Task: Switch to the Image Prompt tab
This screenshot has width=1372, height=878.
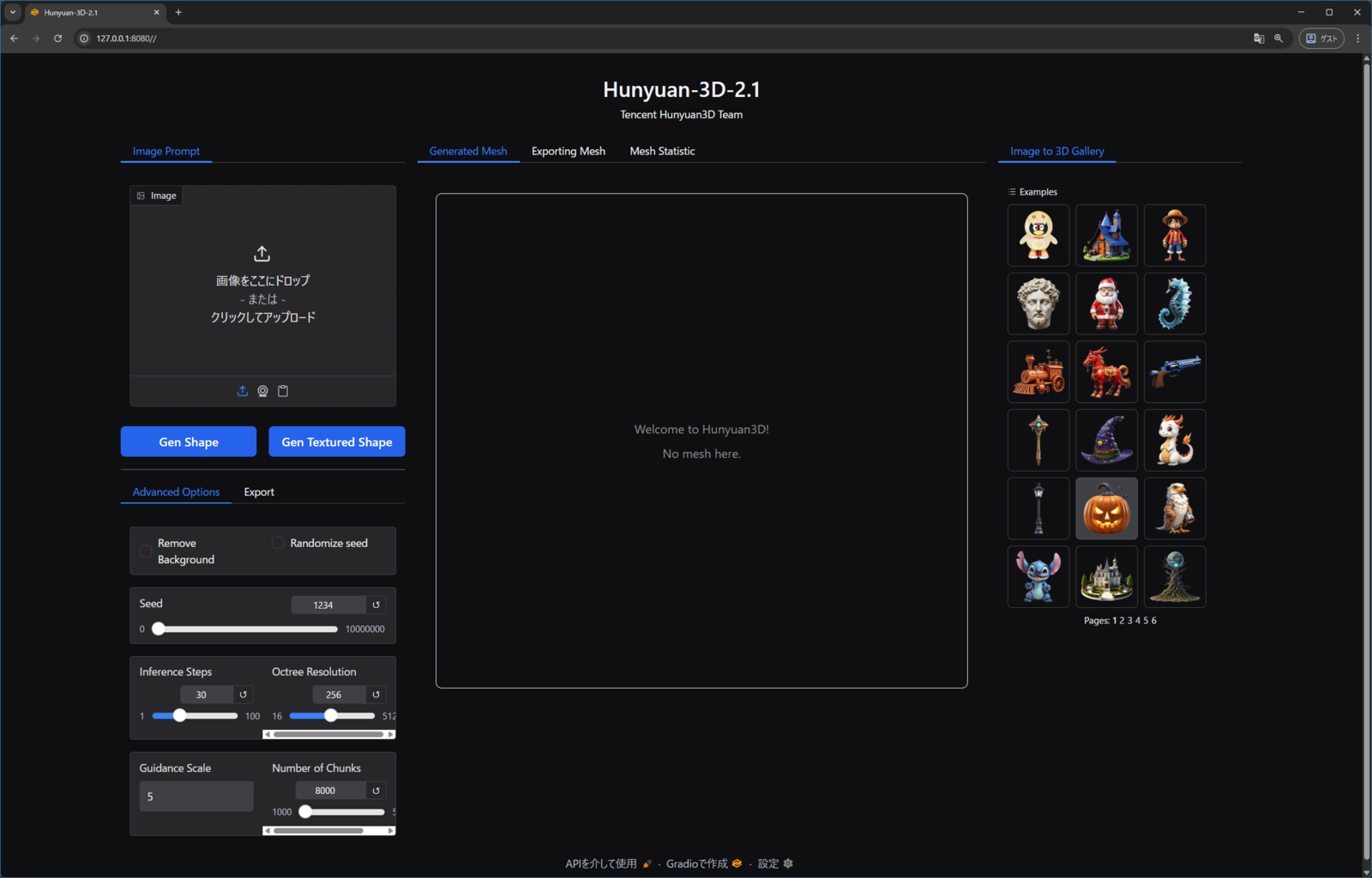Action: (x=166, y=151)
